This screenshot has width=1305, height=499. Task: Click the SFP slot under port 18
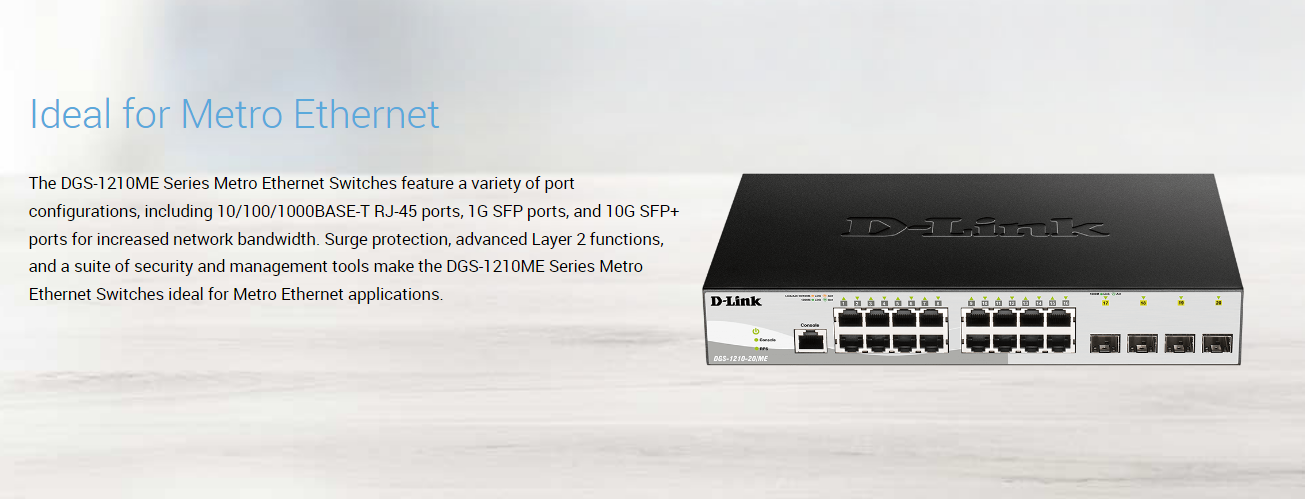[1142, 343]
